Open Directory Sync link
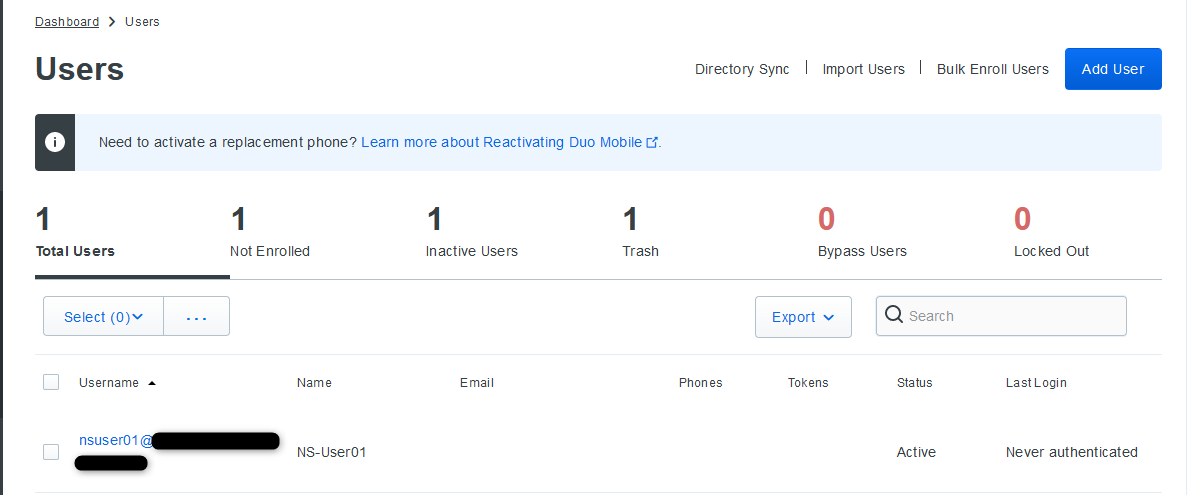This screenshot has width=1191, height=495. [x=742, y=69]
